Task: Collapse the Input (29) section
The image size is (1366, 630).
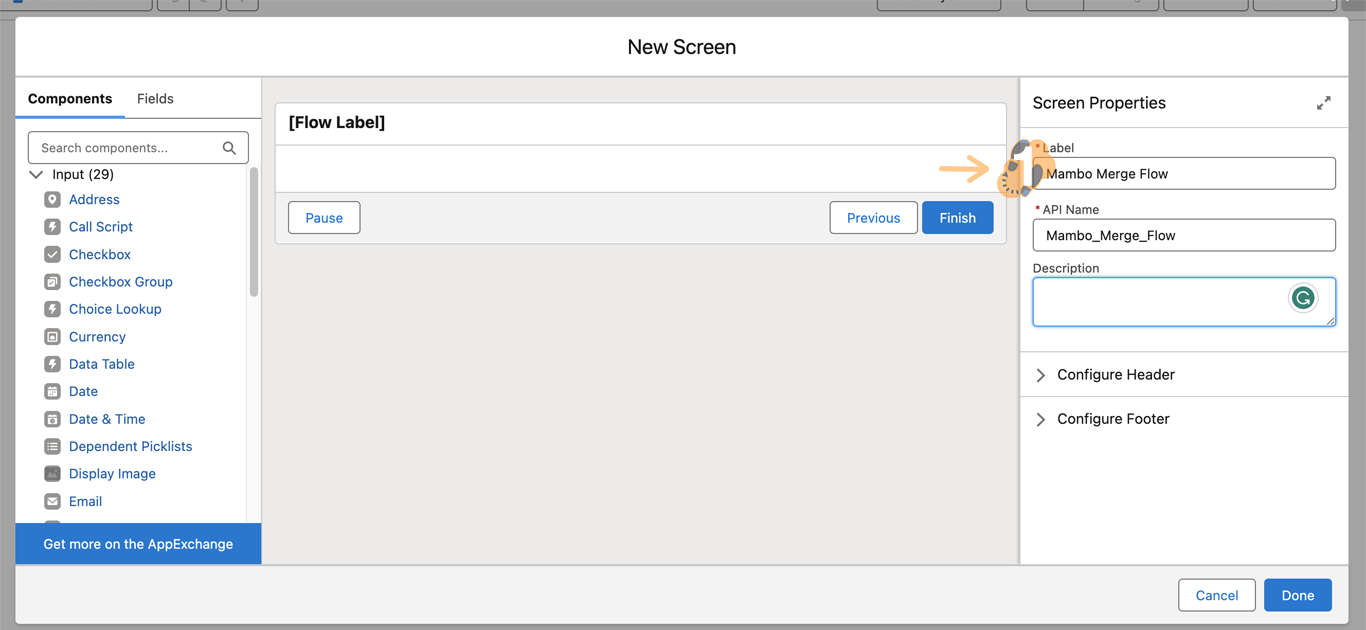Action: click(36, 174)
